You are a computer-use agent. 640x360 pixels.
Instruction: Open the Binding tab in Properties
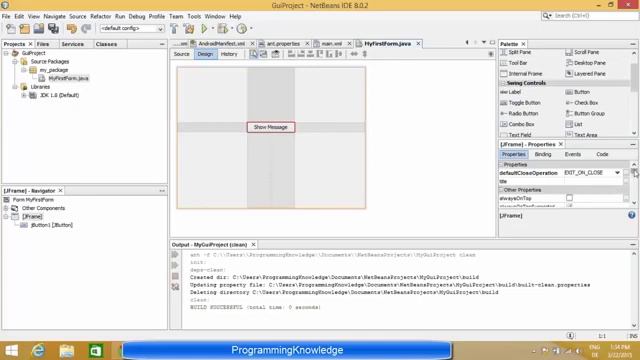coord(543,154)
